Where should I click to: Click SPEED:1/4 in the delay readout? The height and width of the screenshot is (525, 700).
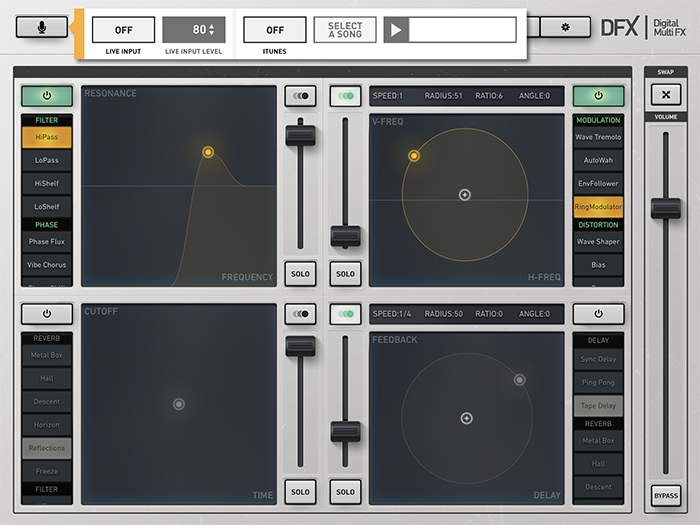point(392,314)
